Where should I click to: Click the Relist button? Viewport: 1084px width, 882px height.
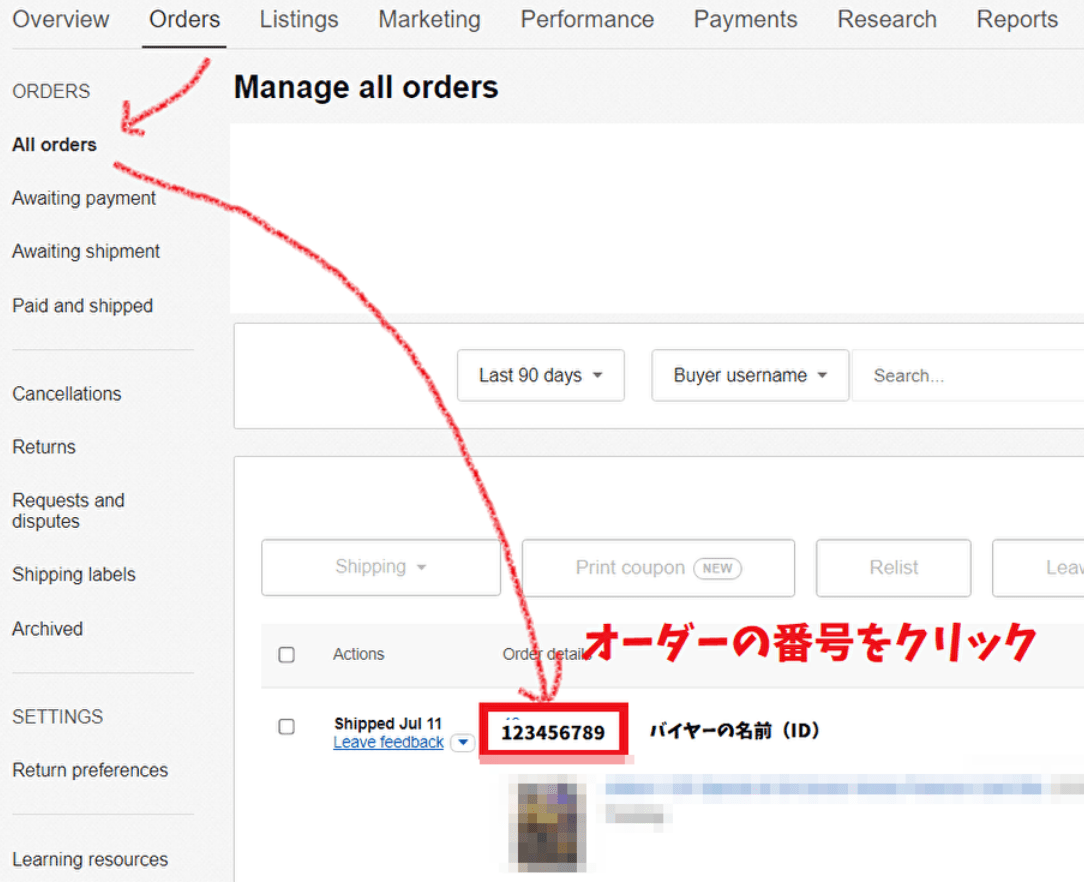click(x=893, y=567)
